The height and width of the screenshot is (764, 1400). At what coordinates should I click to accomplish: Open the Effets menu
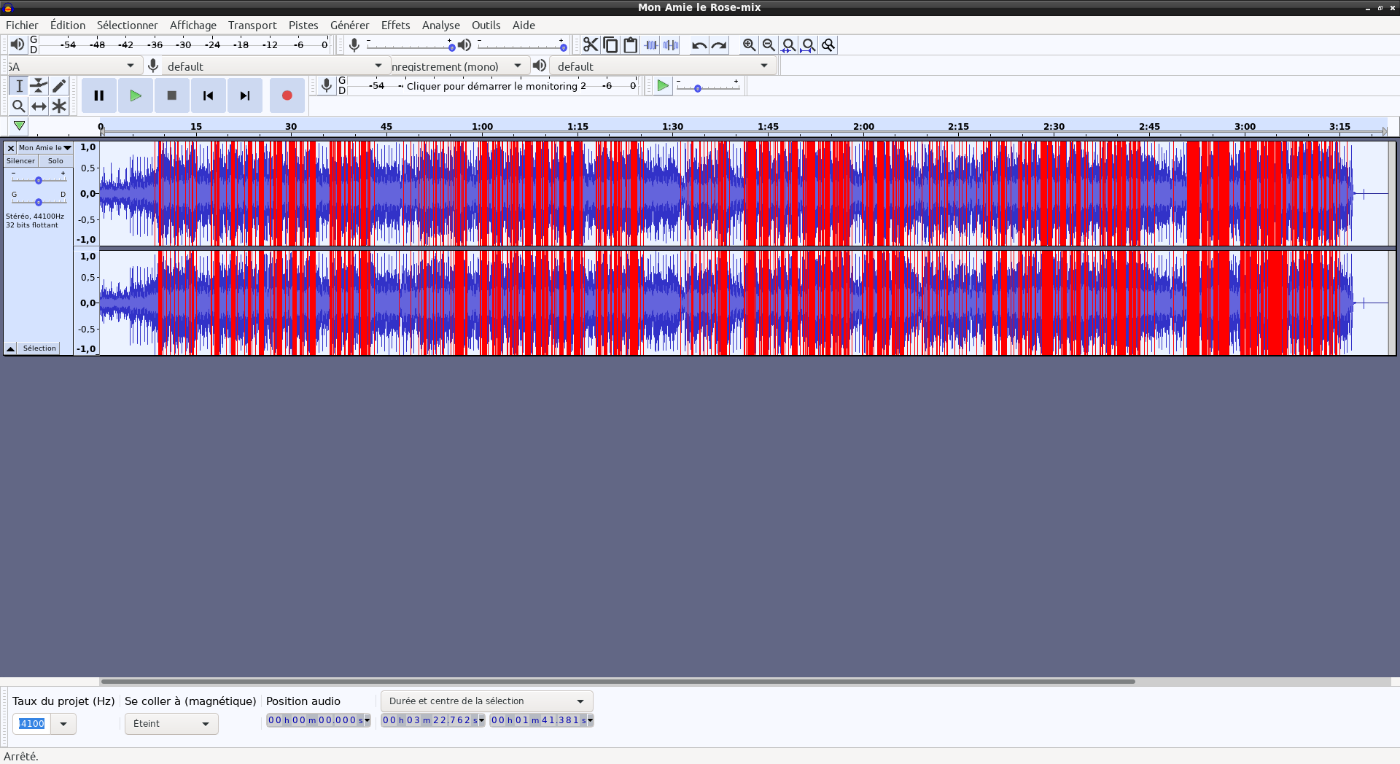(x=395, y=25)
